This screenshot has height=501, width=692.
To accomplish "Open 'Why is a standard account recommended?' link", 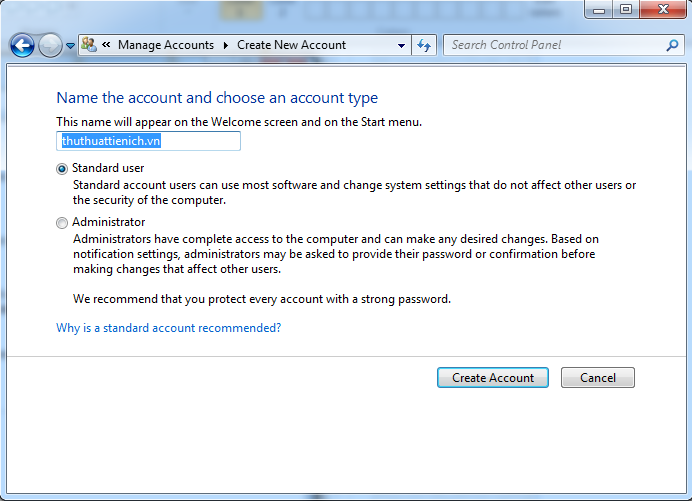I will [x=168, y=328].
